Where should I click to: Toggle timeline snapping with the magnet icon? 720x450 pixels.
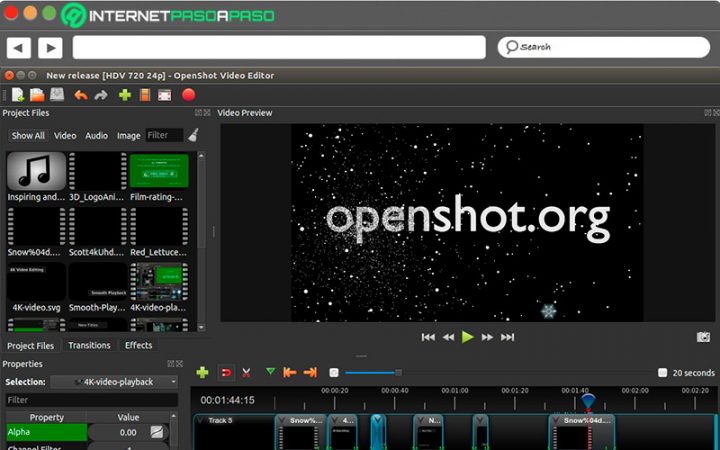(x=226, y=372)
